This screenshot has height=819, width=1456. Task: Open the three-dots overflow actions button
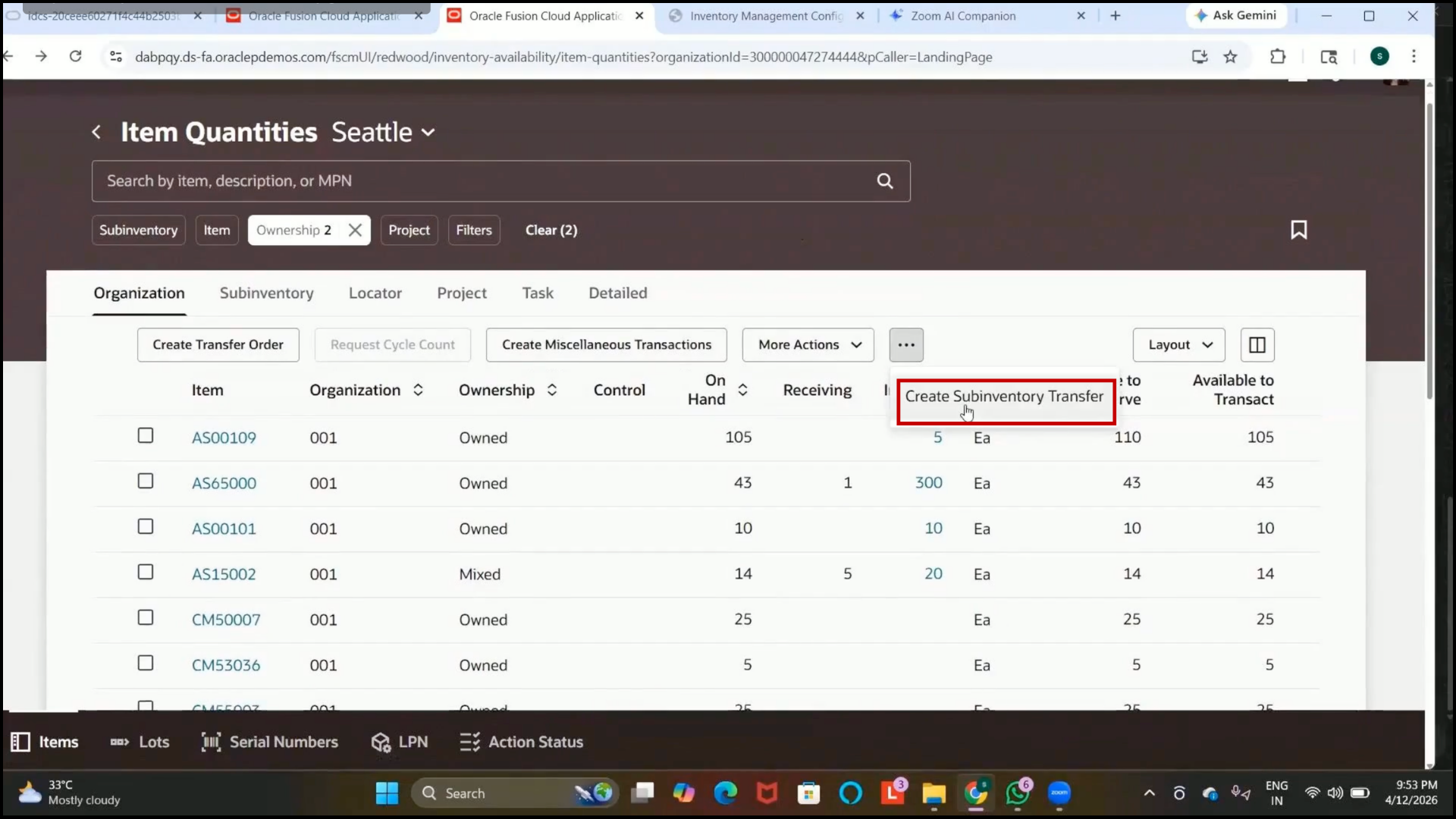pos(906,345)
